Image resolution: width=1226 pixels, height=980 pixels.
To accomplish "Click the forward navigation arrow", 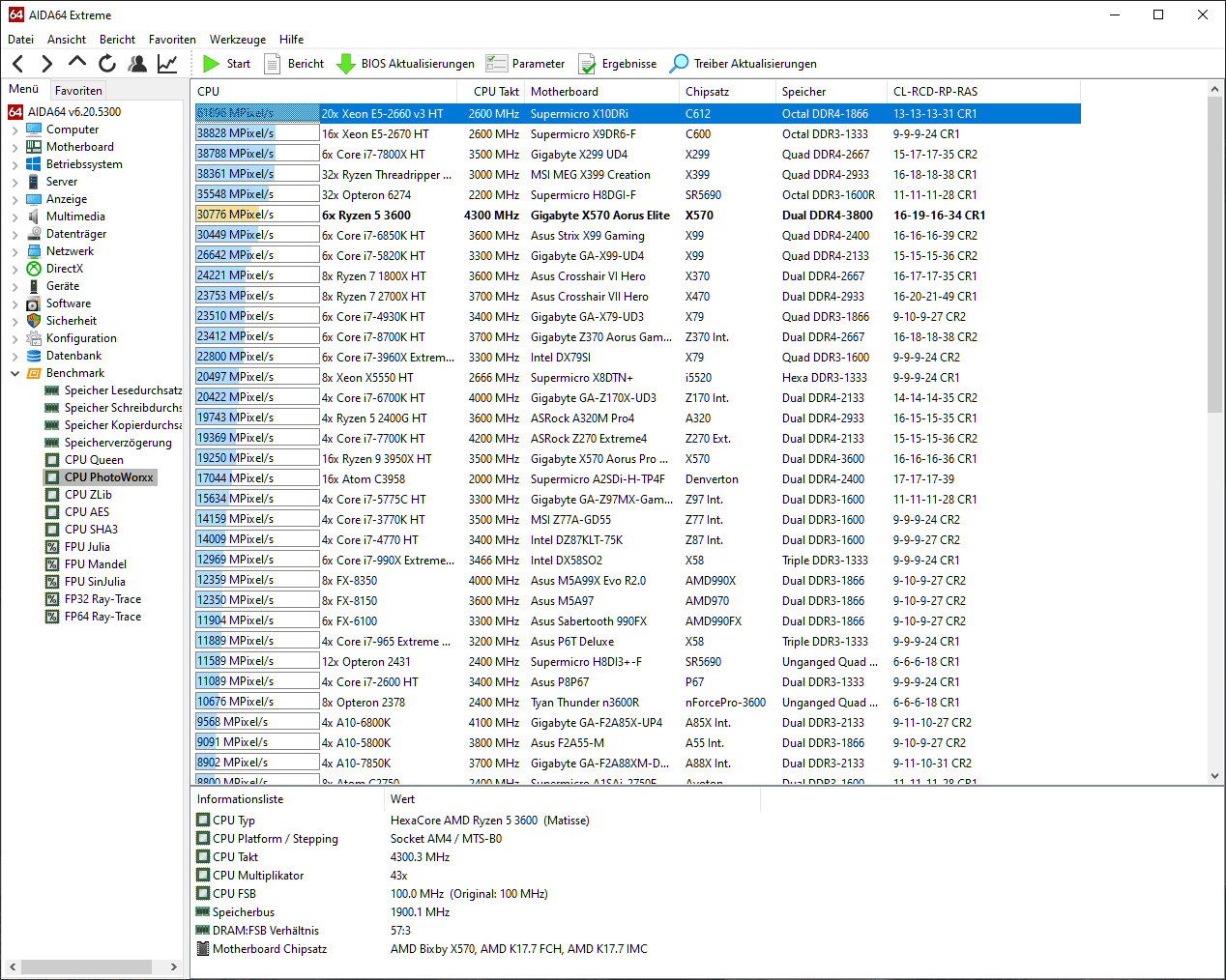I will coord(47,64).
